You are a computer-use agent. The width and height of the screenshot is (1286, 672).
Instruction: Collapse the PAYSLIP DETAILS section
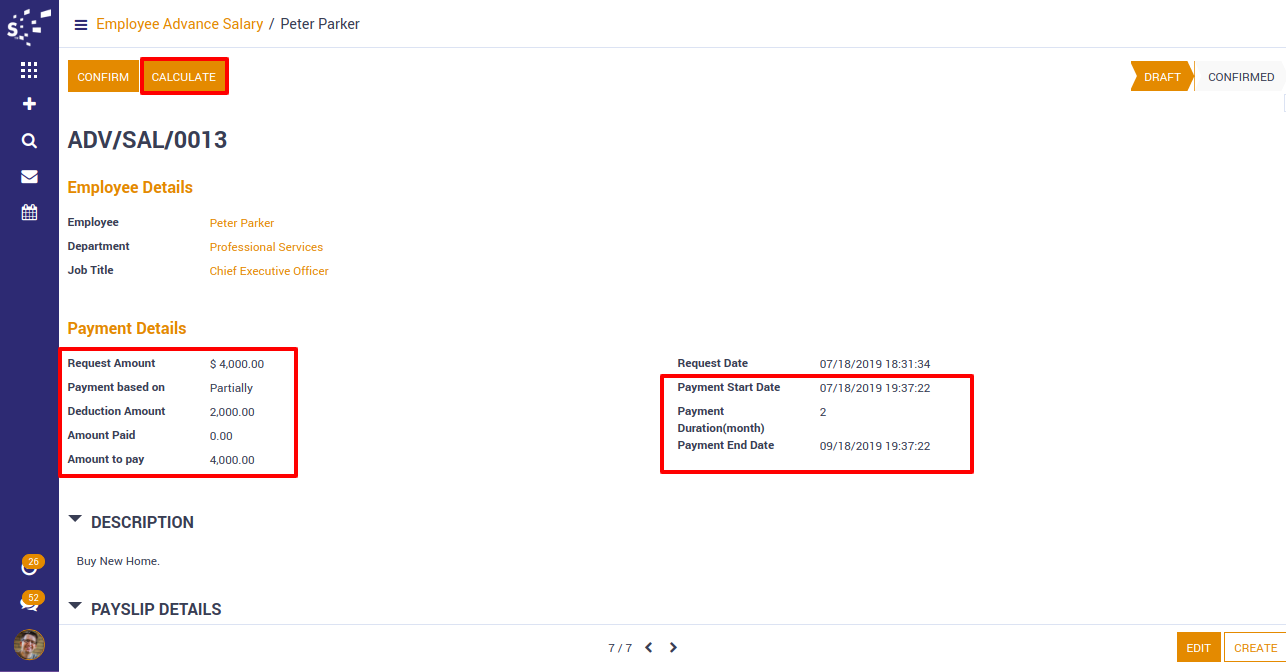point(76,607)
